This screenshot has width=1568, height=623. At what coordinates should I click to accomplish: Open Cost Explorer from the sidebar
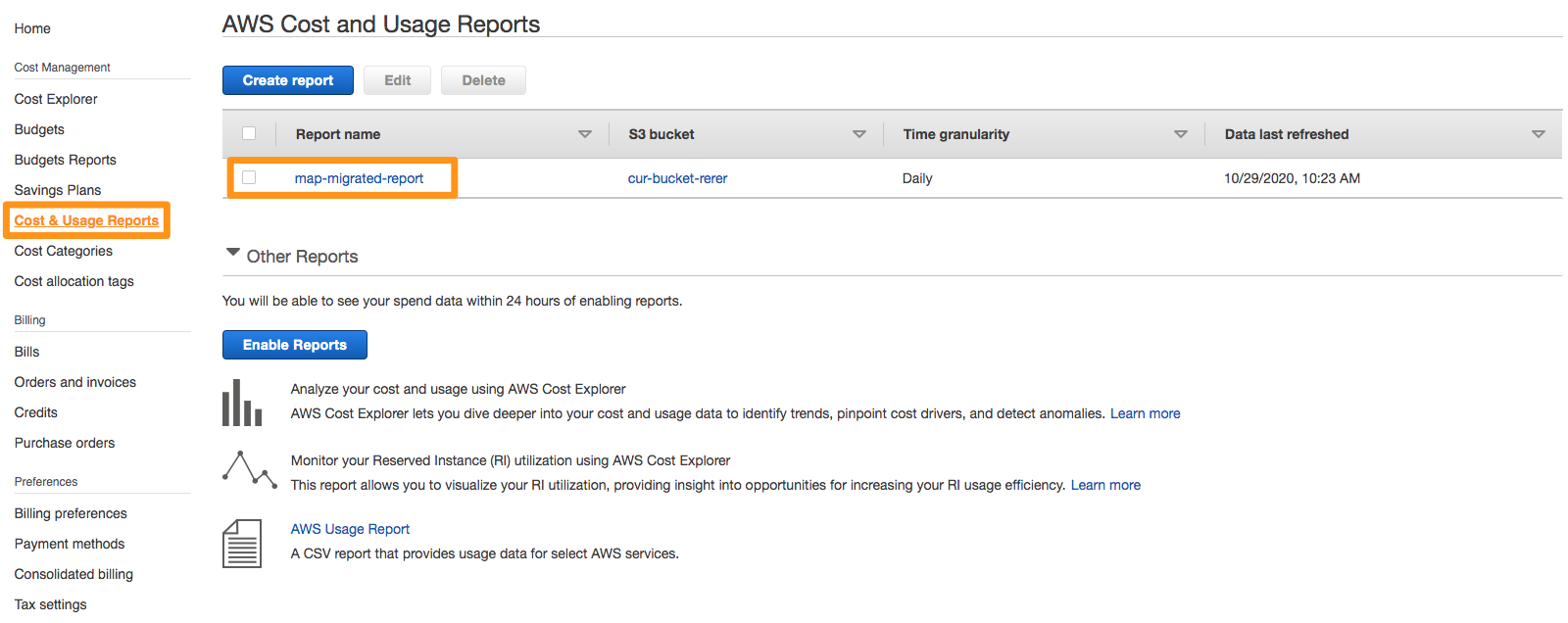tap(56, 99)
